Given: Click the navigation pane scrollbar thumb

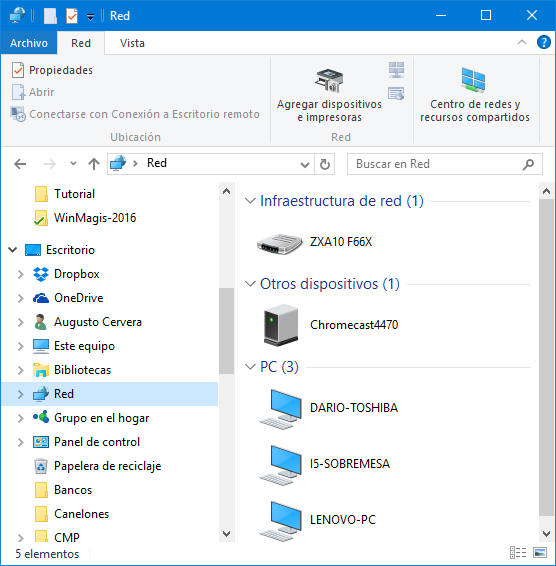Looking at the screenshot, I should (226, 331).
